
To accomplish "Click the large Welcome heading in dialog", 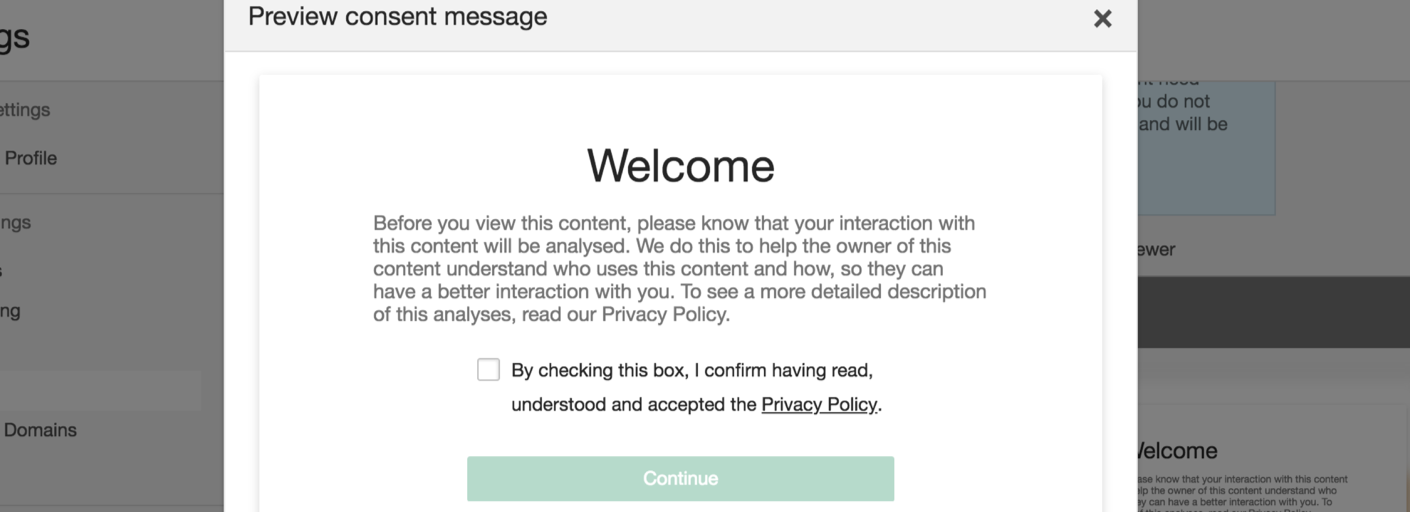I will coord(680,165).
